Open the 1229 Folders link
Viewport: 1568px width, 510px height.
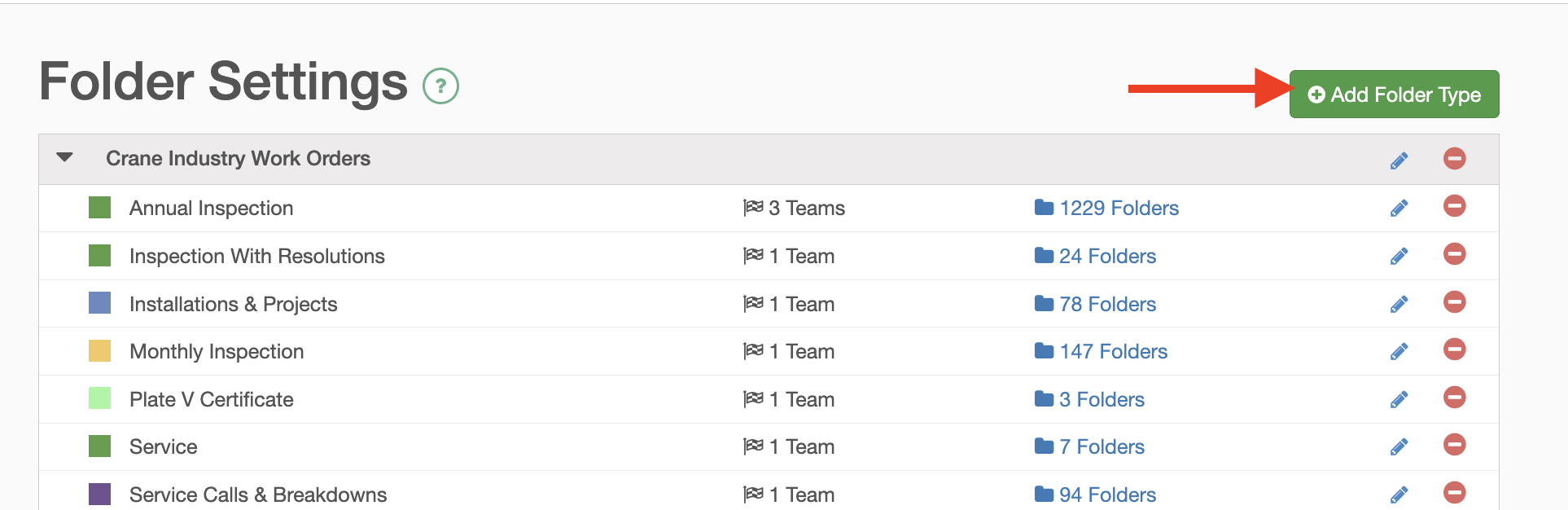[1106, 208]
